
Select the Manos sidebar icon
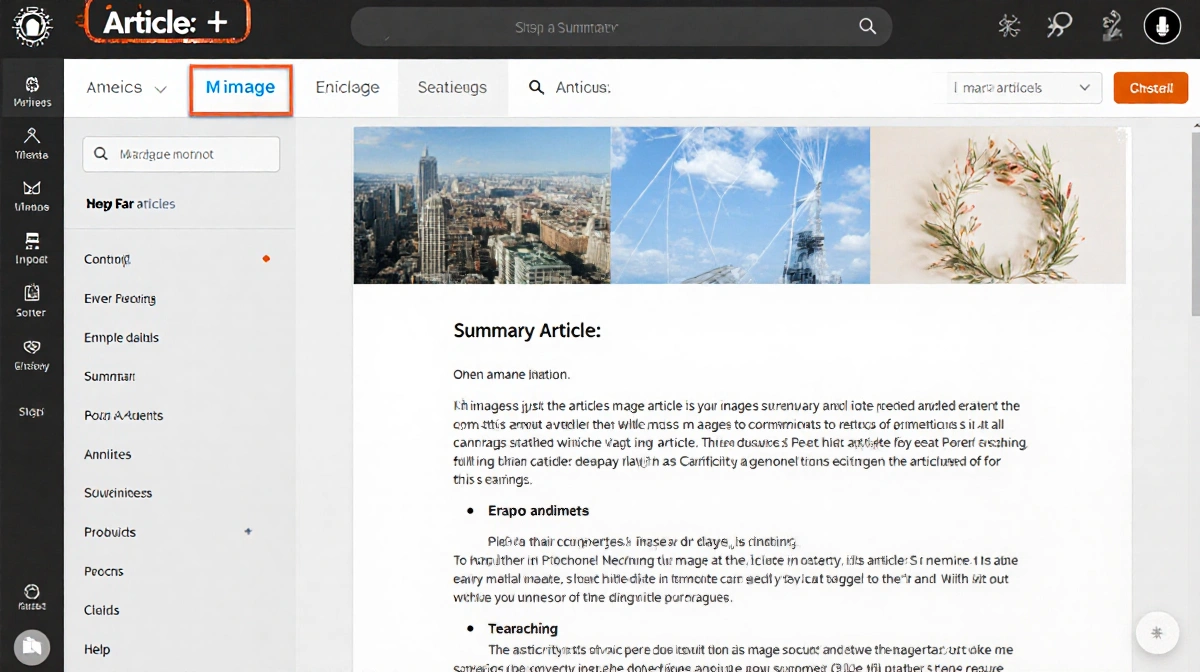[x=32, y=198]
